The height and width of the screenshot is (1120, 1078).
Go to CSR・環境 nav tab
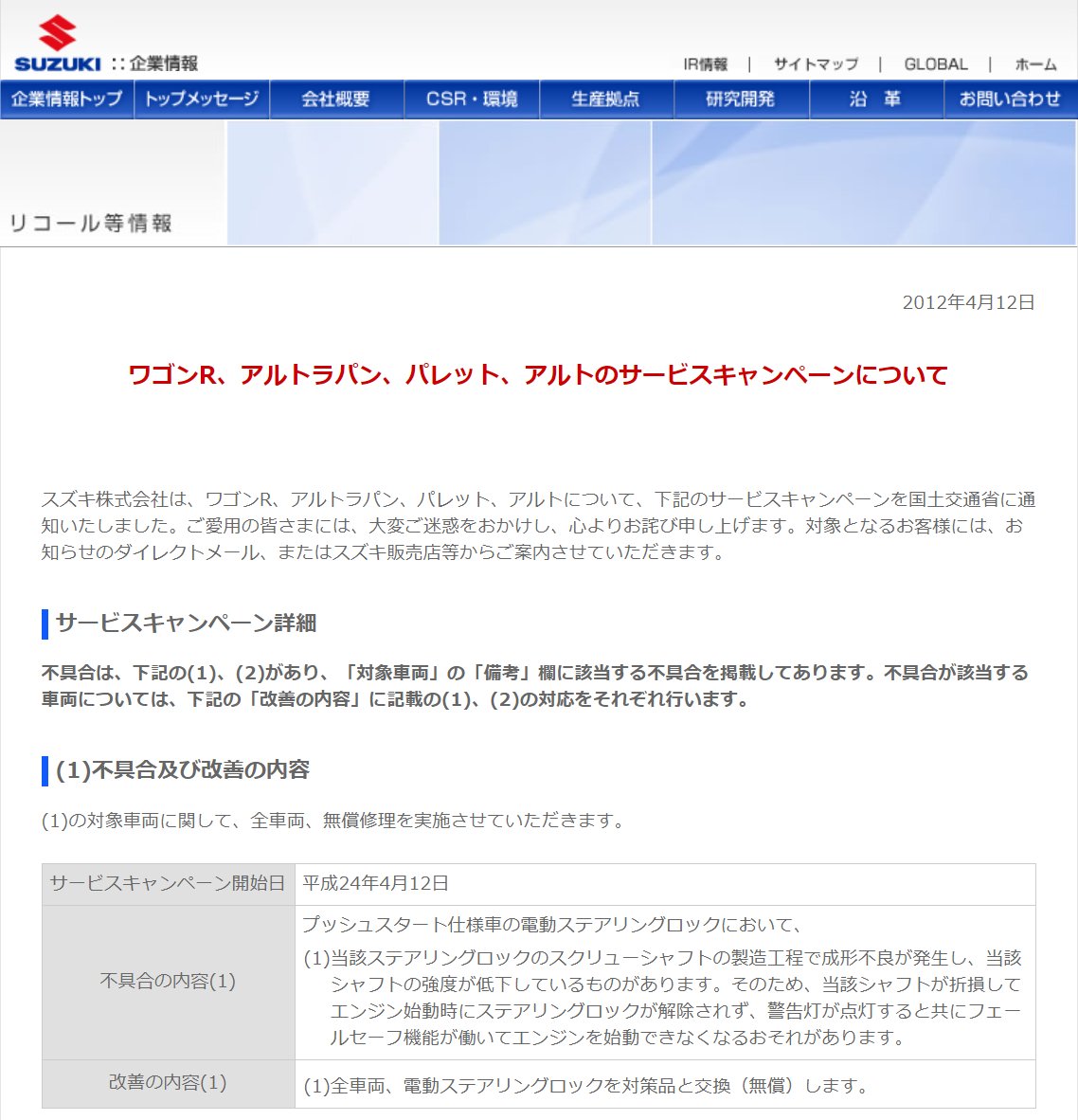[x=472, y=99]
